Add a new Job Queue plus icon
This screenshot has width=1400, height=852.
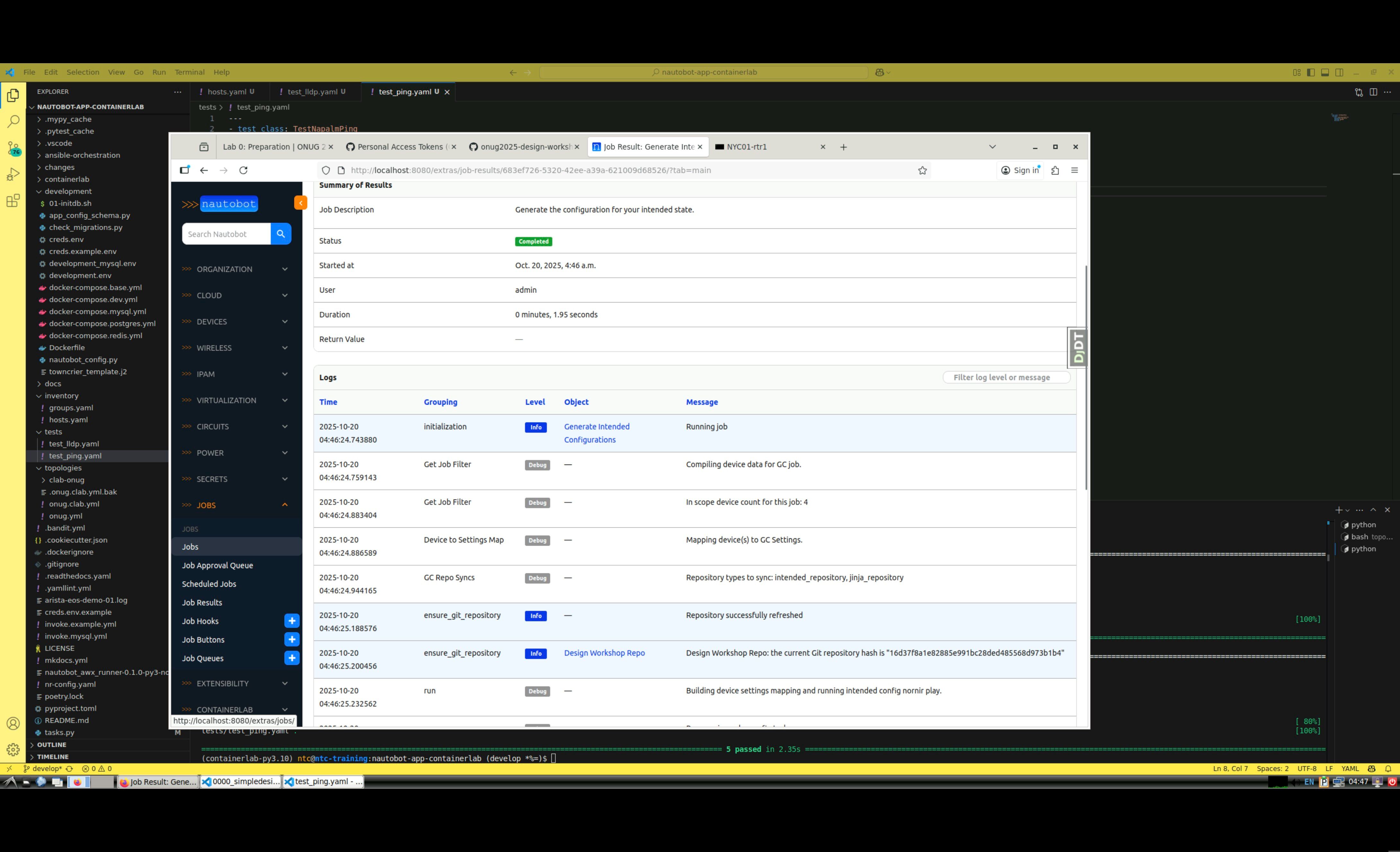tap(291, 658)
